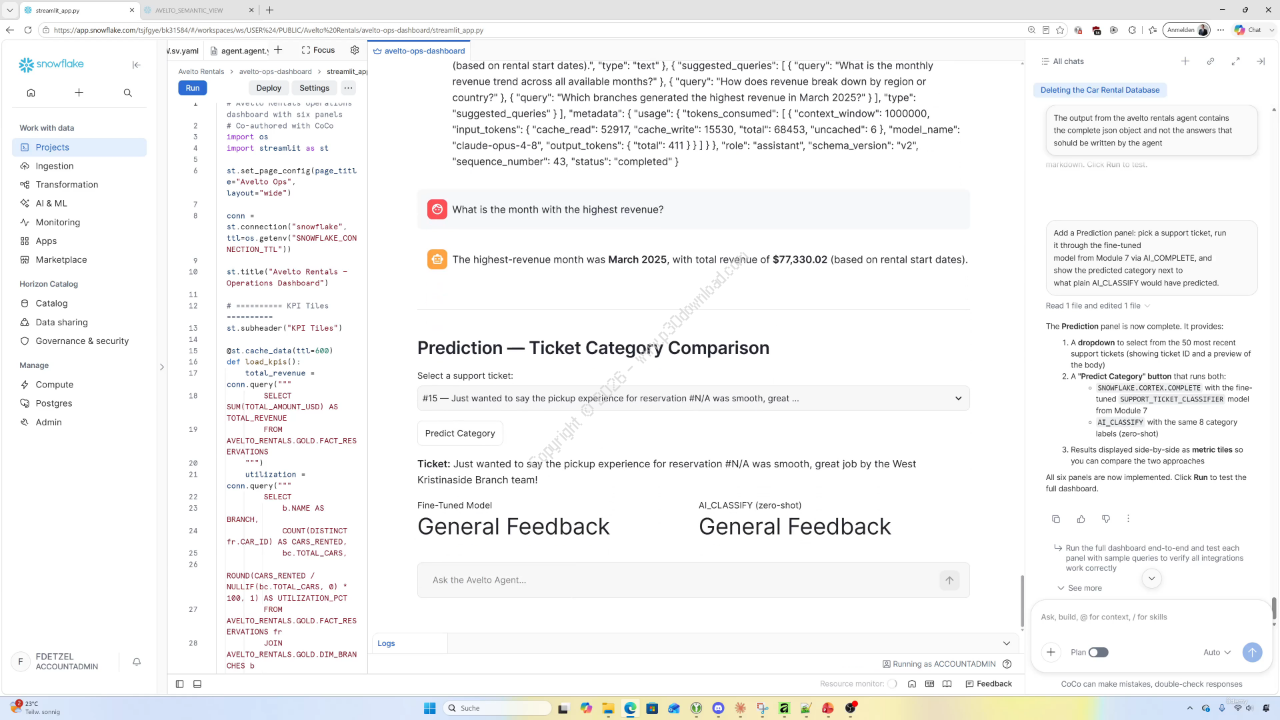This screenshot has height=720, width=1280.
Task: Expand Read 1 file and edited 1 file
Action: (x=1098, y=305)
